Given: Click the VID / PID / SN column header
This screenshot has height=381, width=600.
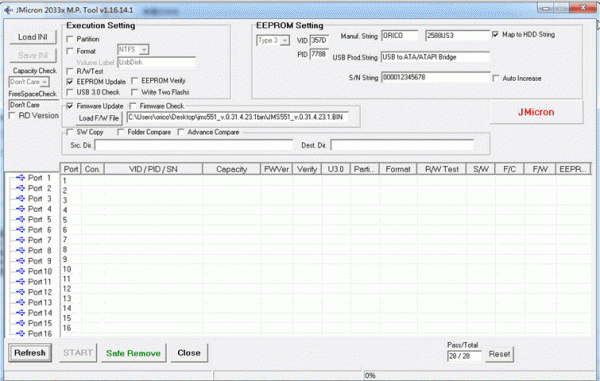Looking at the screenshot, I should 153,169.
